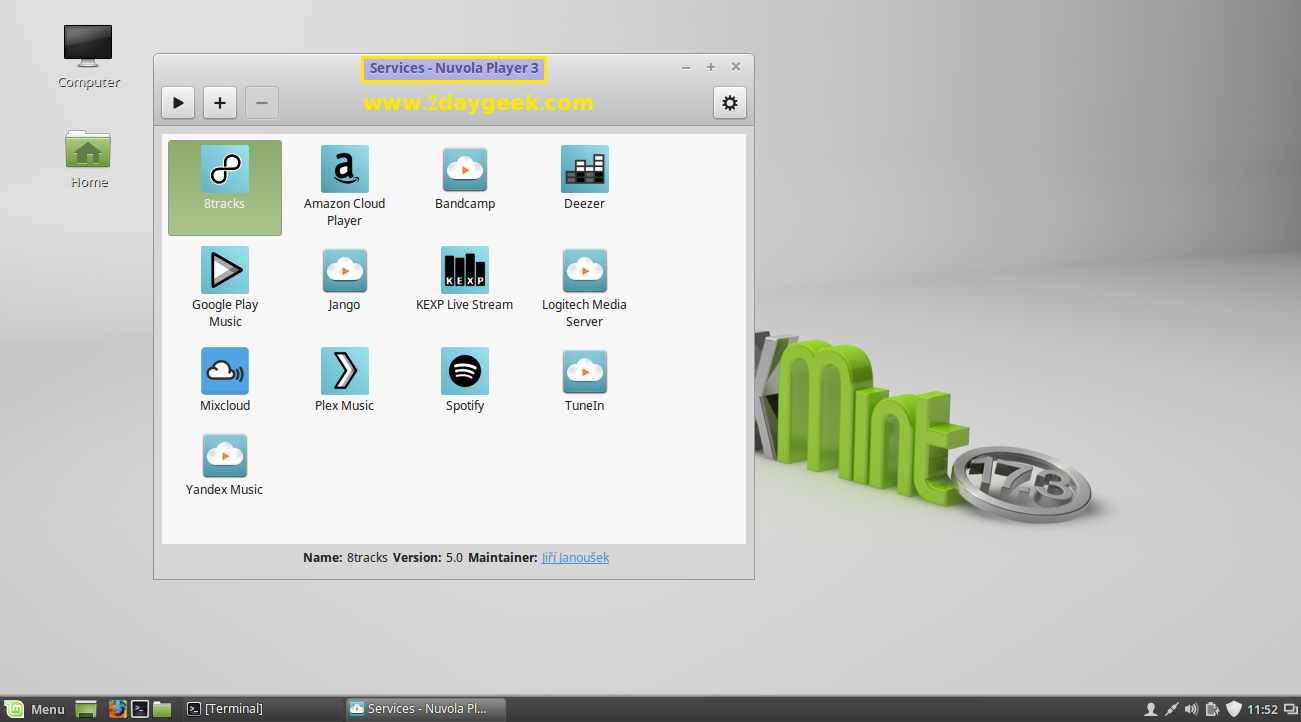Click the show desktop panel icon
Viewport: 1301px width, 722px height.
[x=86, y=709]
